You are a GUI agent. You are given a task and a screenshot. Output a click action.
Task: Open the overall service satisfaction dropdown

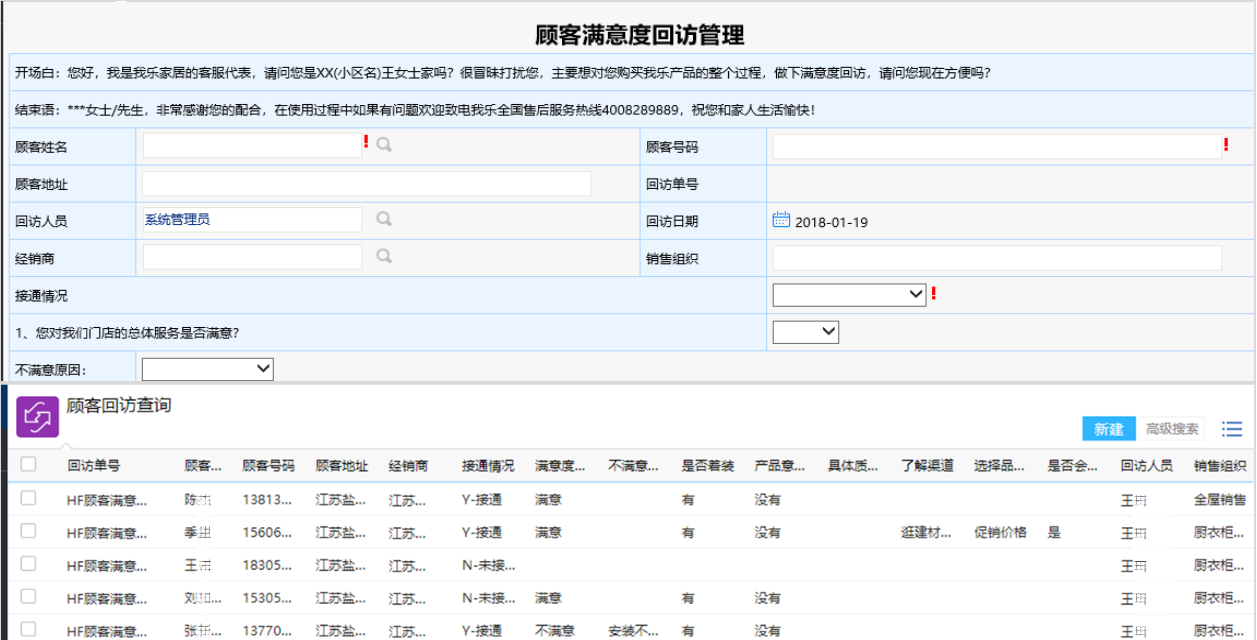(806, 332)
